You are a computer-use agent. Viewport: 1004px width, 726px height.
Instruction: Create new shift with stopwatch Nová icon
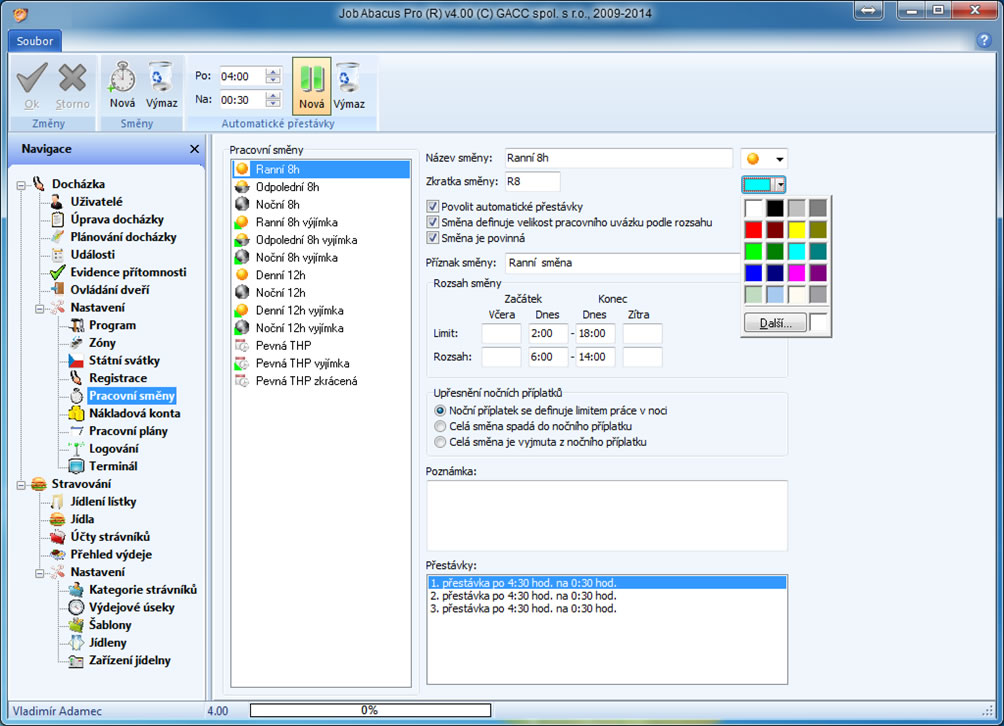(122, 77)
